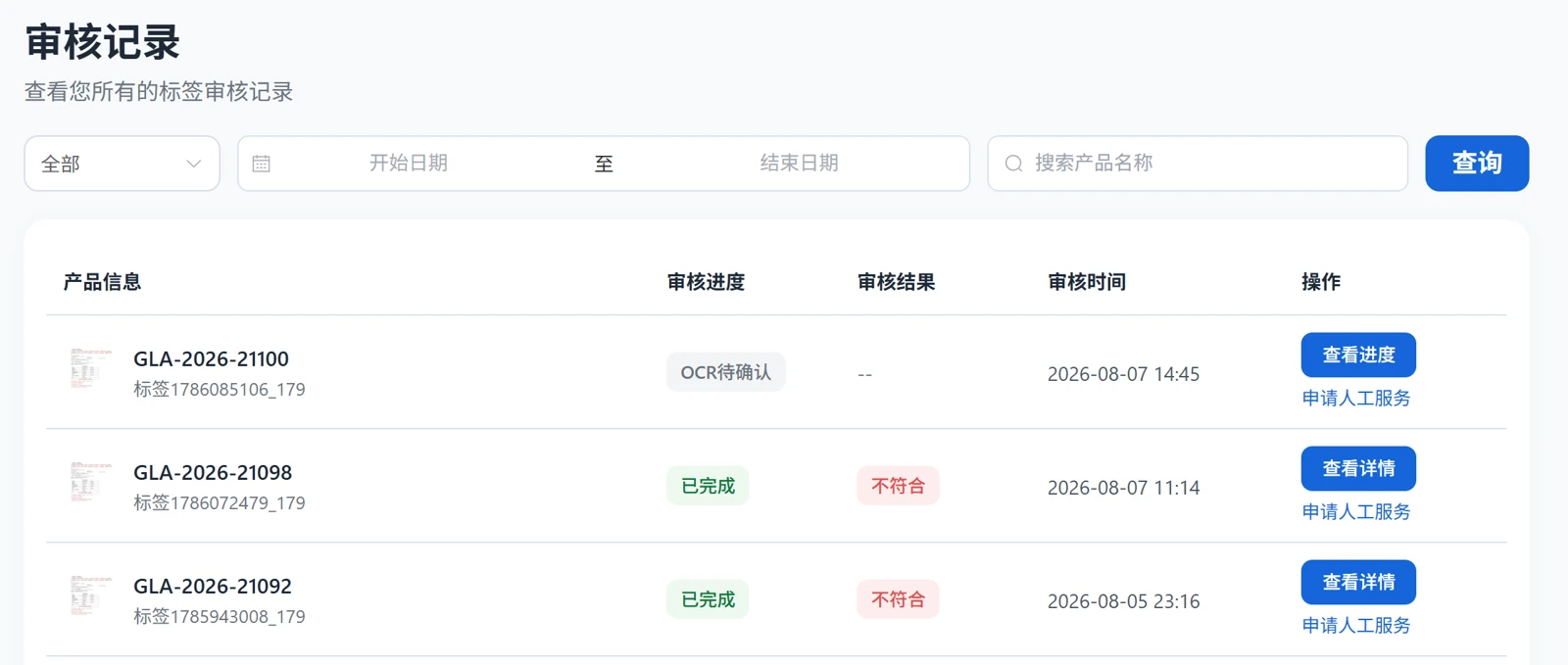Click review time 2026-08-07 14:45
Screen dimensions: 1568x665
1123,374
